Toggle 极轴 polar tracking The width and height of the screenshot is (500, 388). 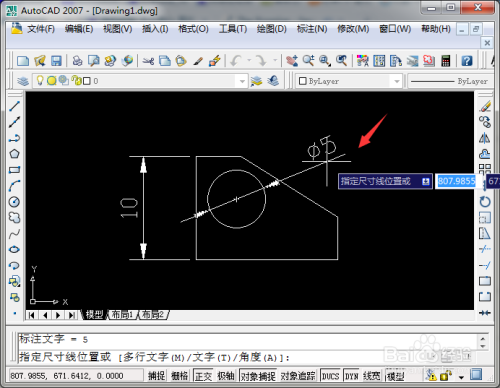tap(226, 376)
